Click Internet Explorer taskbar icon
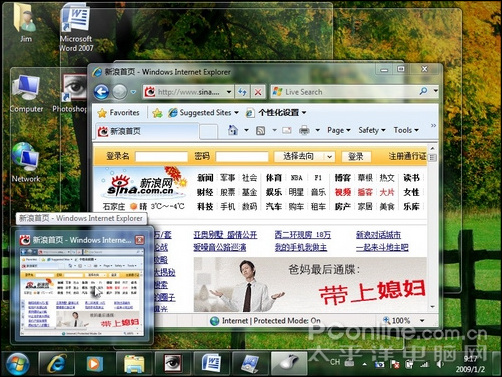502x377 pixels. [x=57, y=363]
